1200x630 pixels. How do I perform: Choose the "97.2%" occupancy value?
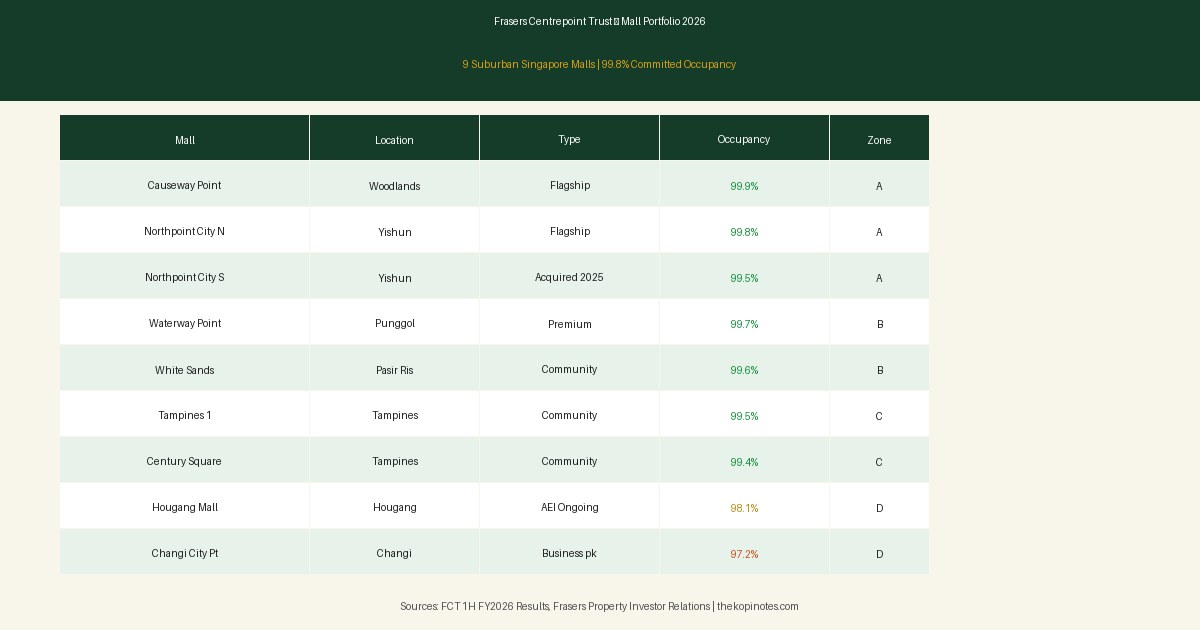744,554
